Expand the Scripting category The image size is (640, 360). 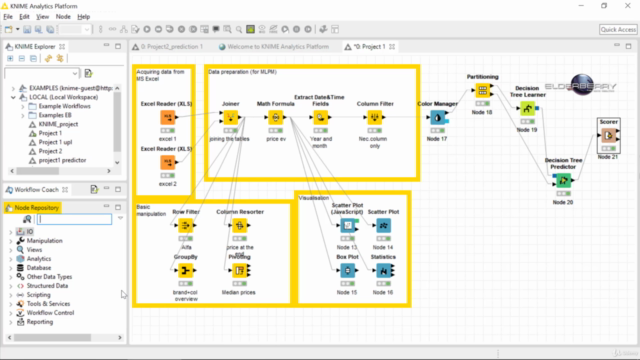pos(11,295)
